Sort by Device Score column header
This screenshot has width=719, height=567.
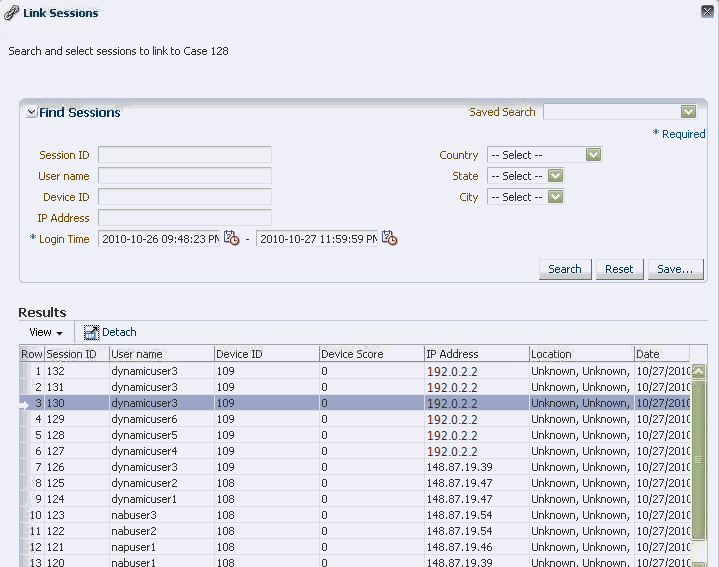pos(372,354)
